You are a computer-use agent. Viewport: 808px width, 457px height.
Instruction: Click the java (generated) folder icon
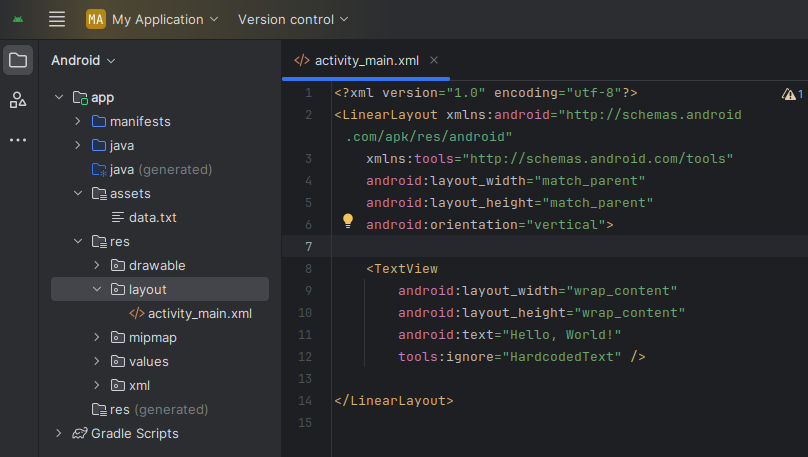(x=99, y=170)
